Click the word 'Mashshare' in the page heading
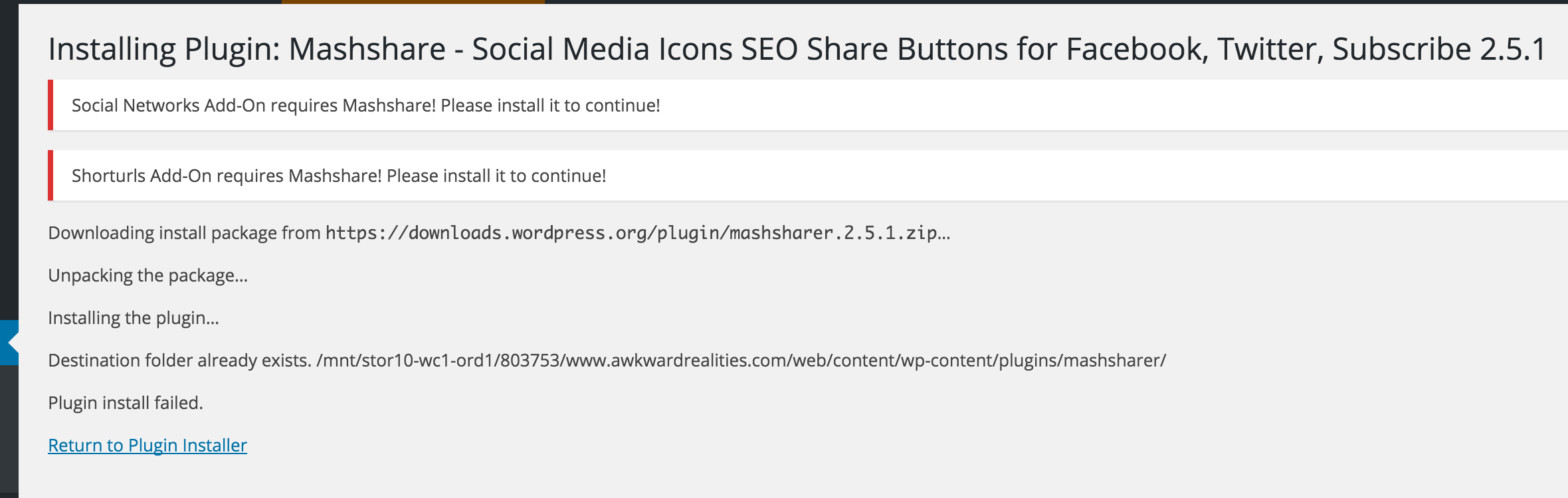 point(367,49)
